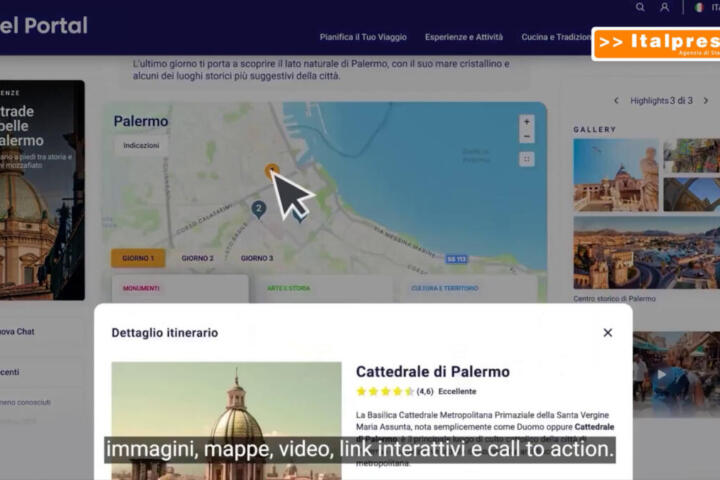Open Esperienze e Attività menu
720x480 pixels.
tap(463, 37)
